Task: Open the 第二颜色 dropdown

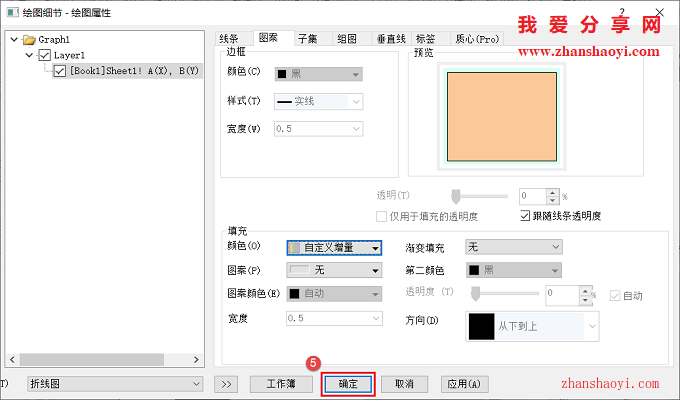Action: 514,270
